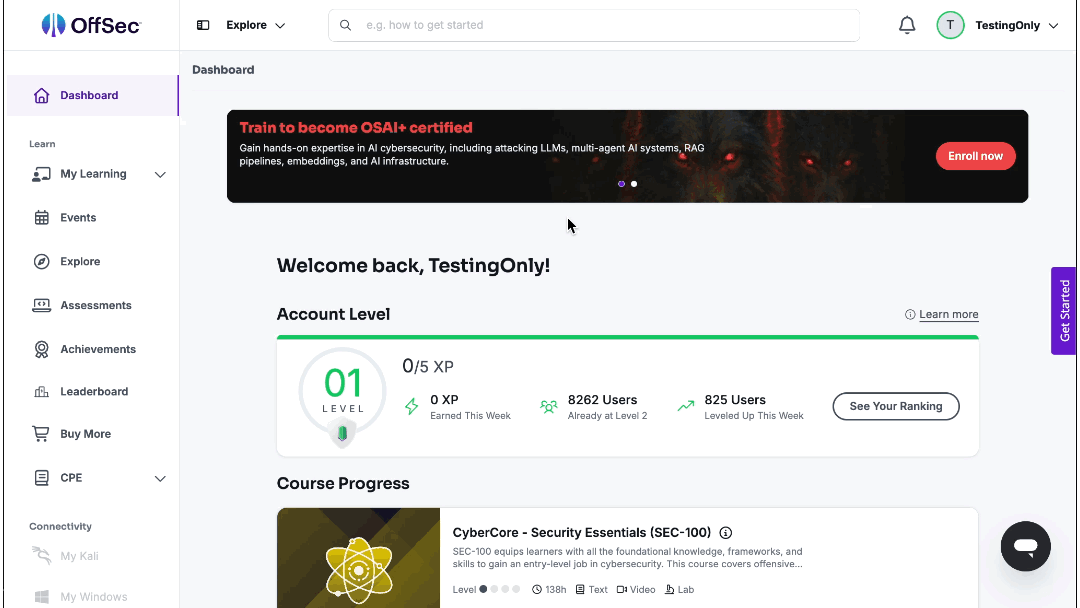This screenshot has width=1080, height=608.
Task: Click the See Your Ranking button
Action: [x=895, y=406]
